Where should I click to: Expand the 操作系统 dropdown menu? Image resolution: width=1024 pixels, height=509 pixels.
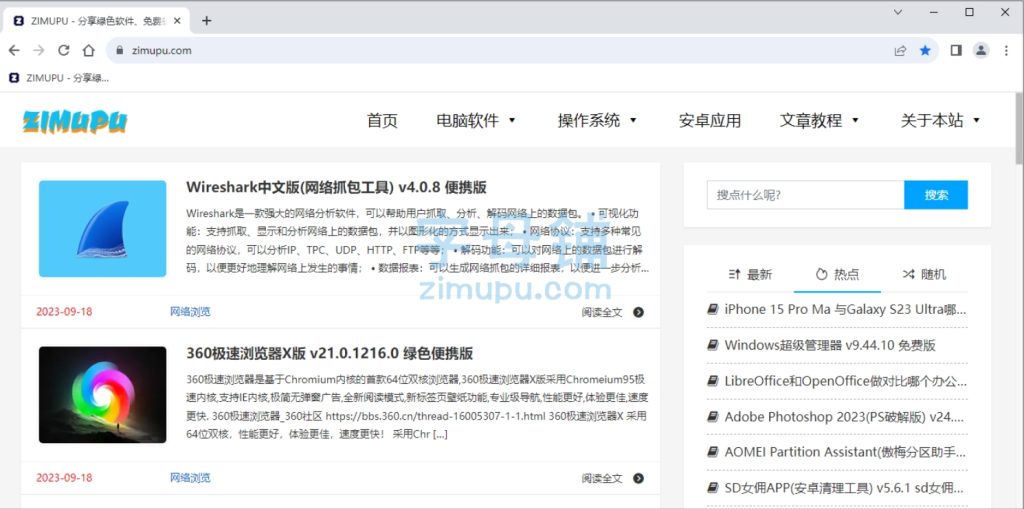(x=597, y=120)
